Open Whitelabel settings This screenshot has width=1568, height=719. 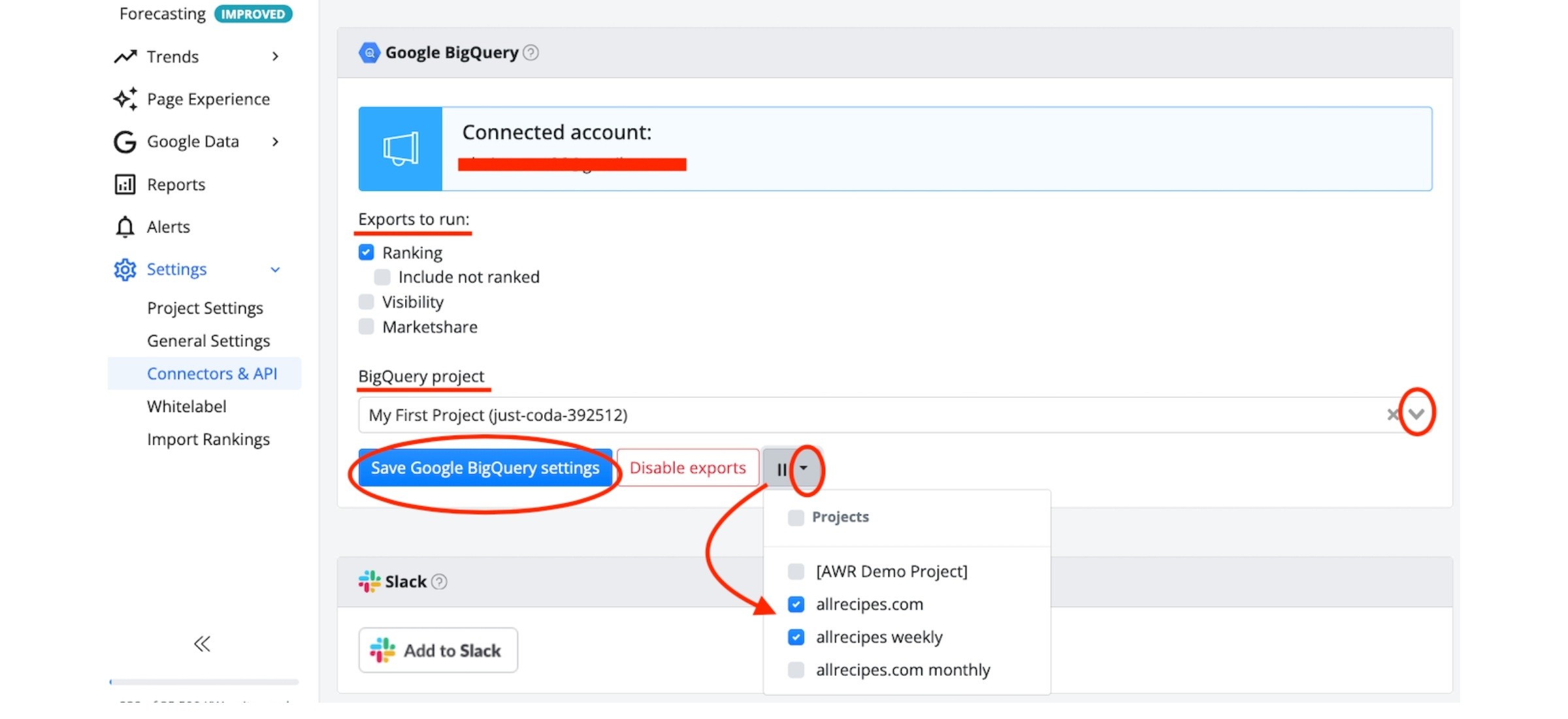click(187, 406)
